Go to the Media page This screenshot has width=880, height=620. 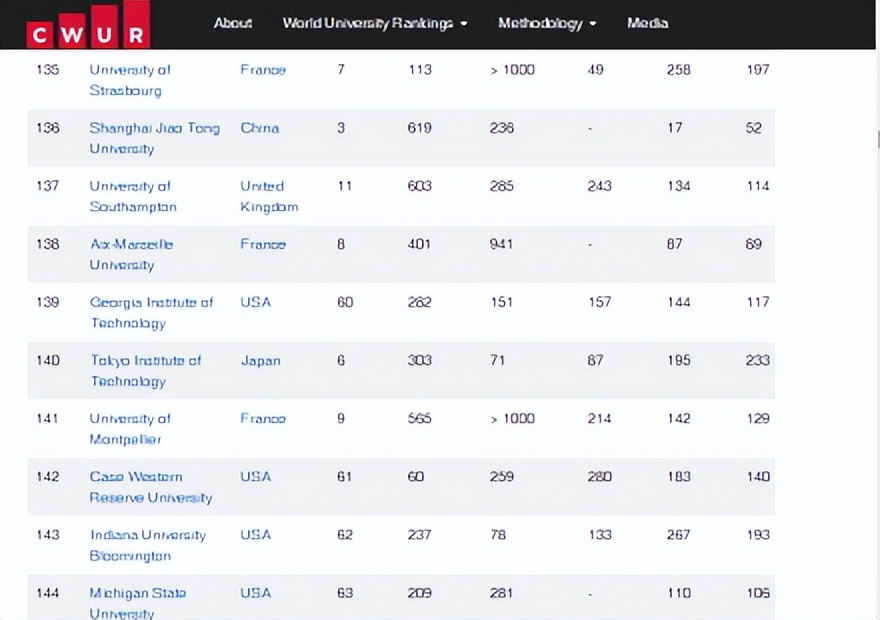647,23
